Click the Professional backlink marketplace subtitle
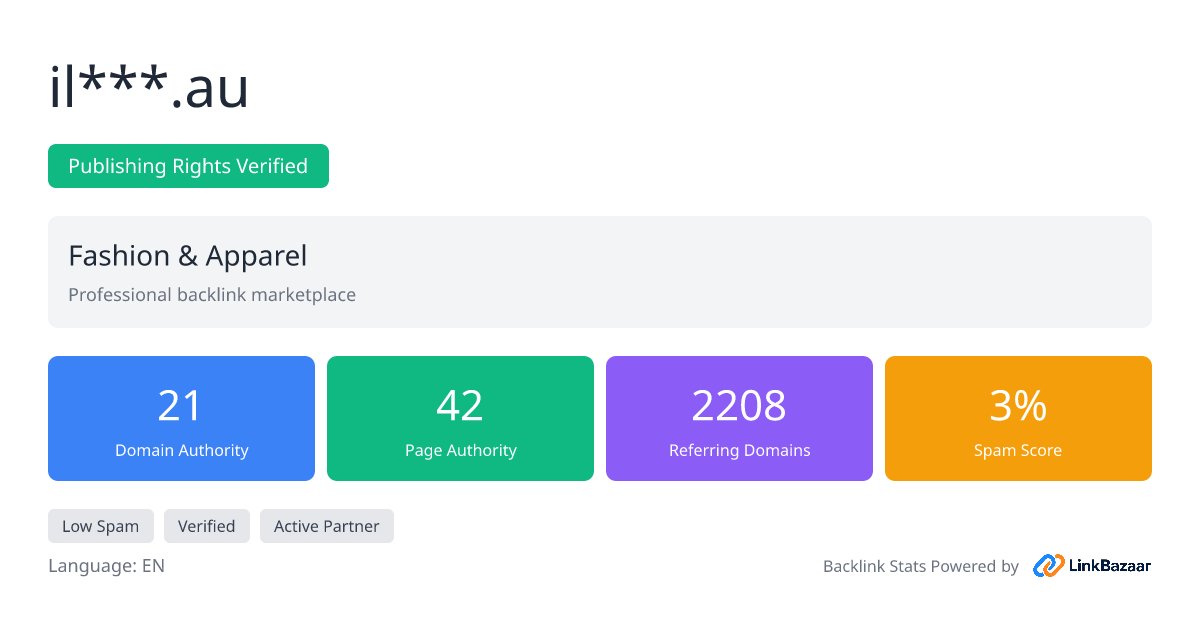 point(212,295)
